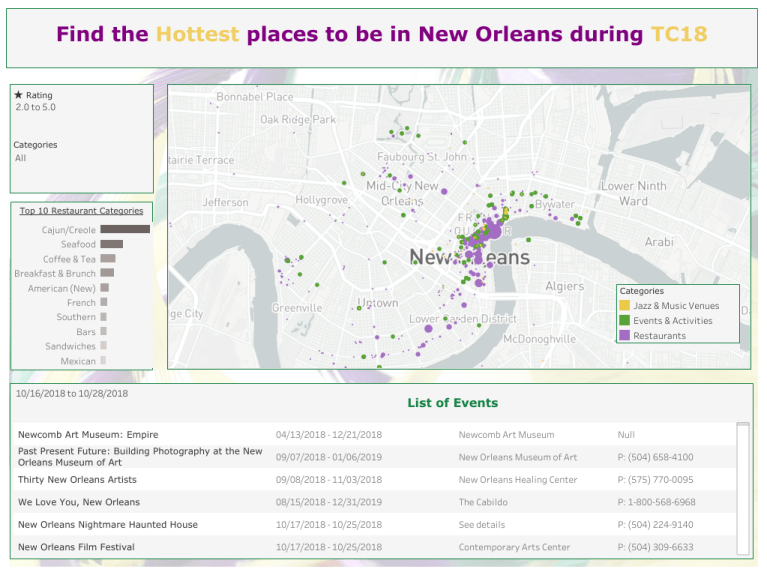Click the Bars category label
Image resolution: width=767 pixels, height=575 pixels.
tap(86, 332)
